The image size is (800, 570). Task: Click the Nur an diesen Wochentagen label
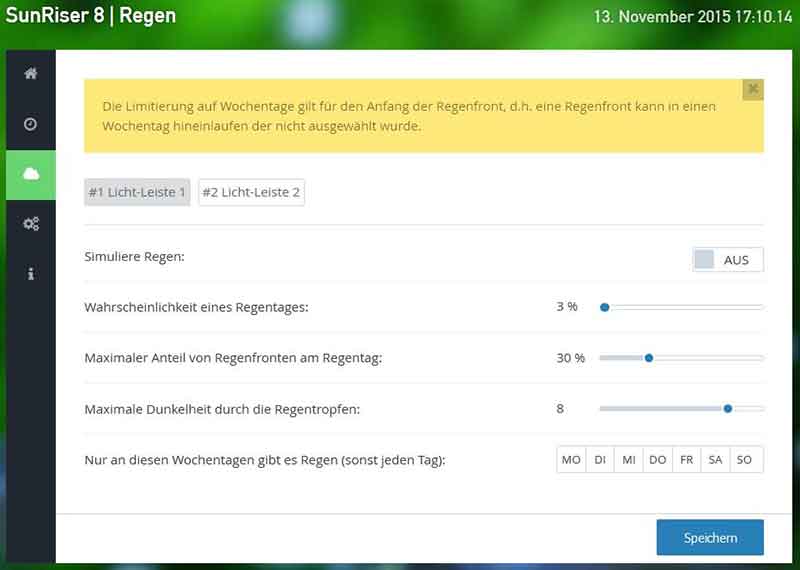[x=265, y=460]
